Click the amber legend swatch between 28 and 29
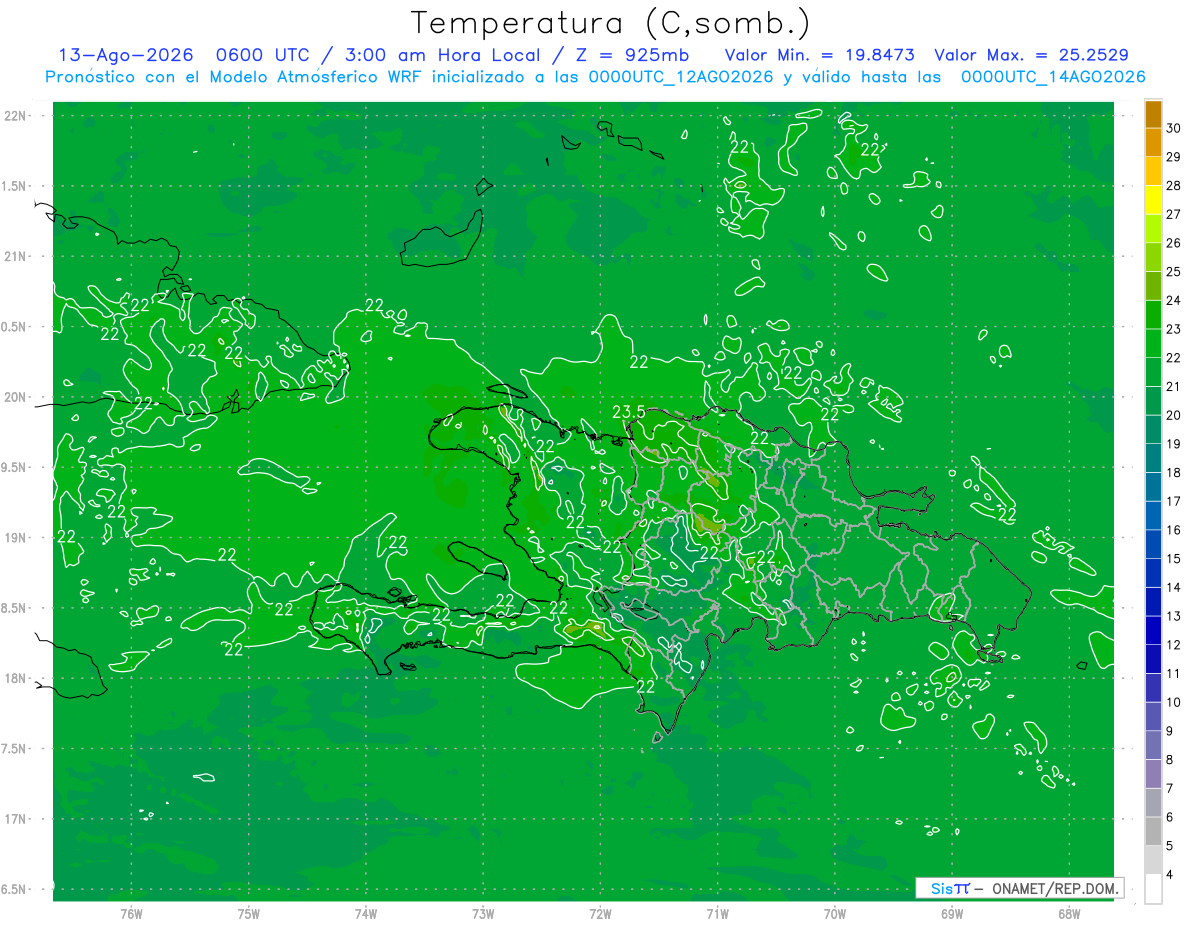Screen dimensions: 1200x927 [1153, 172]
